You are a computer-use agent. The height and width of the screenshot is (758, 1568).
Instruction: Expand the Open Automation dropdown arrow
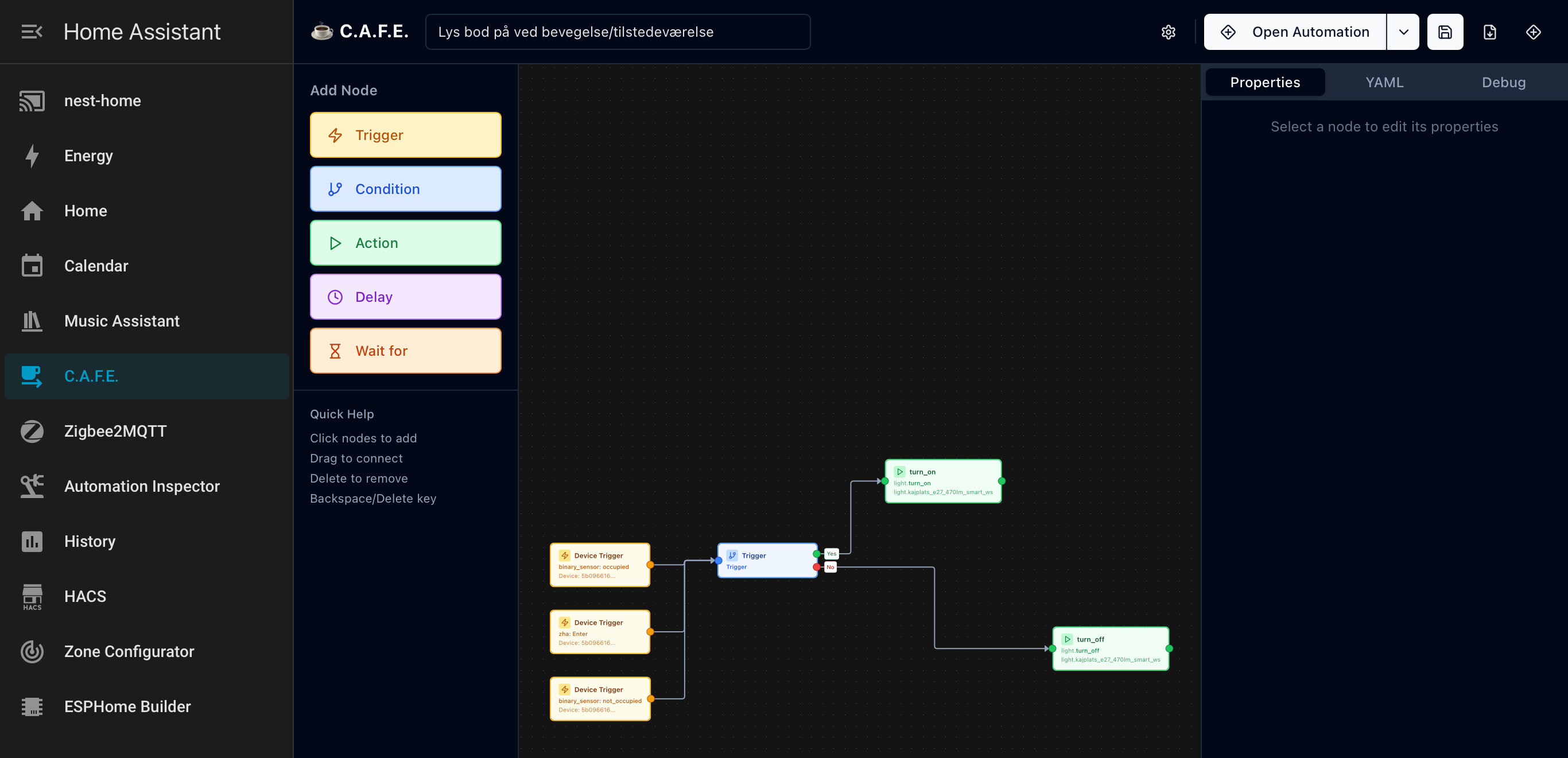pos(1403,32)
